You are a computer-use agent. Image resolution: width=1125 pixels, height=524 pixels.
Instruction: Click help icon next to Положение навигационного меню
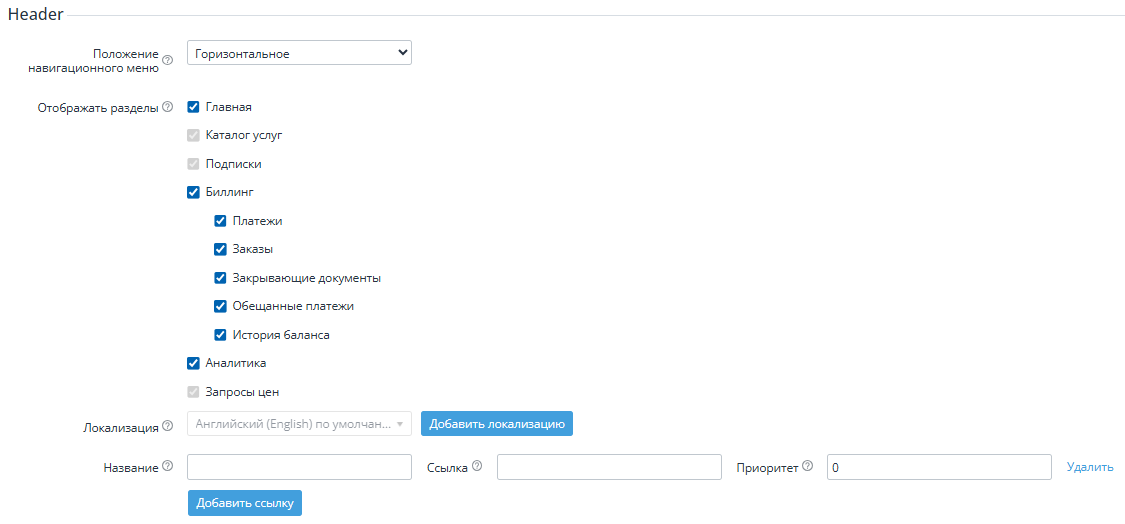coord(168,60)
